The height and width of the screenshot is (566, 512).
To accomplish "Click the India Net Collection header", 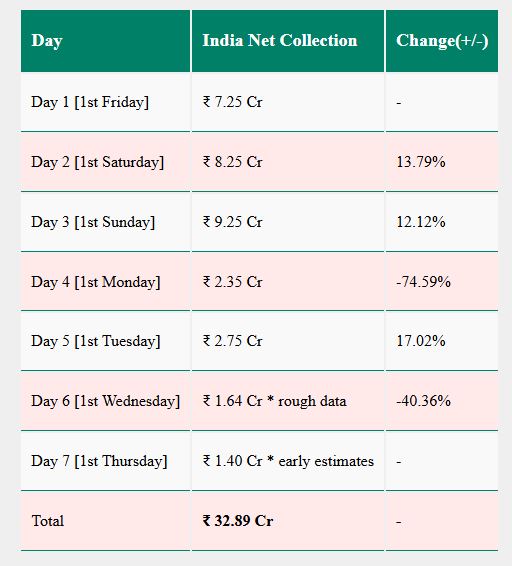I will [x=288, y=41].
